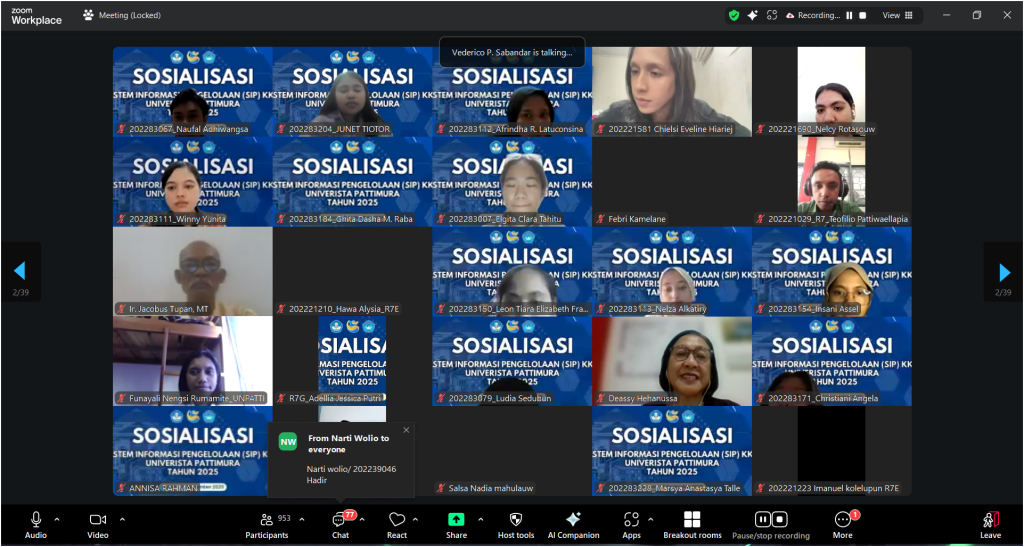Pause recording in the top bar
Image resolution: width=1024 pixels, height=547 pixels.
(x=850, y=15)
